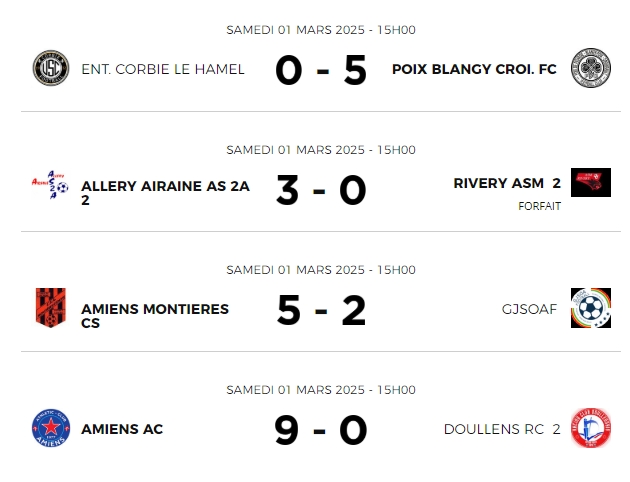Open the Amiens AC blue star logo
Image resolution: width=630 pixels, height=482 pixels.
(51, 428)
